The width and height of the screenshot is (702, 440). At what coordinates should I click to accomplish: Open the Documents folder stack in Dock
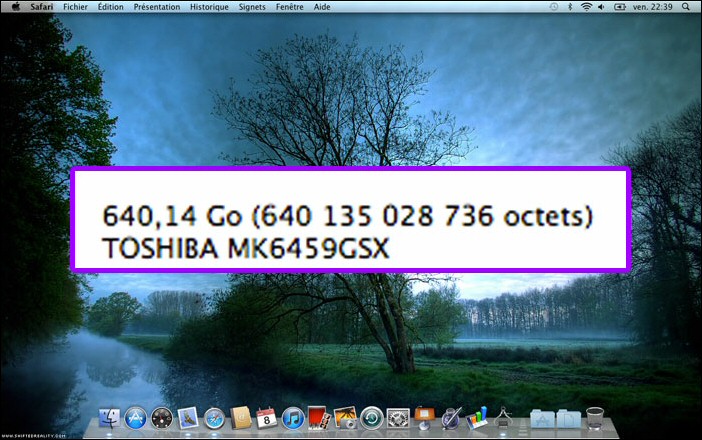coord(569,419)
